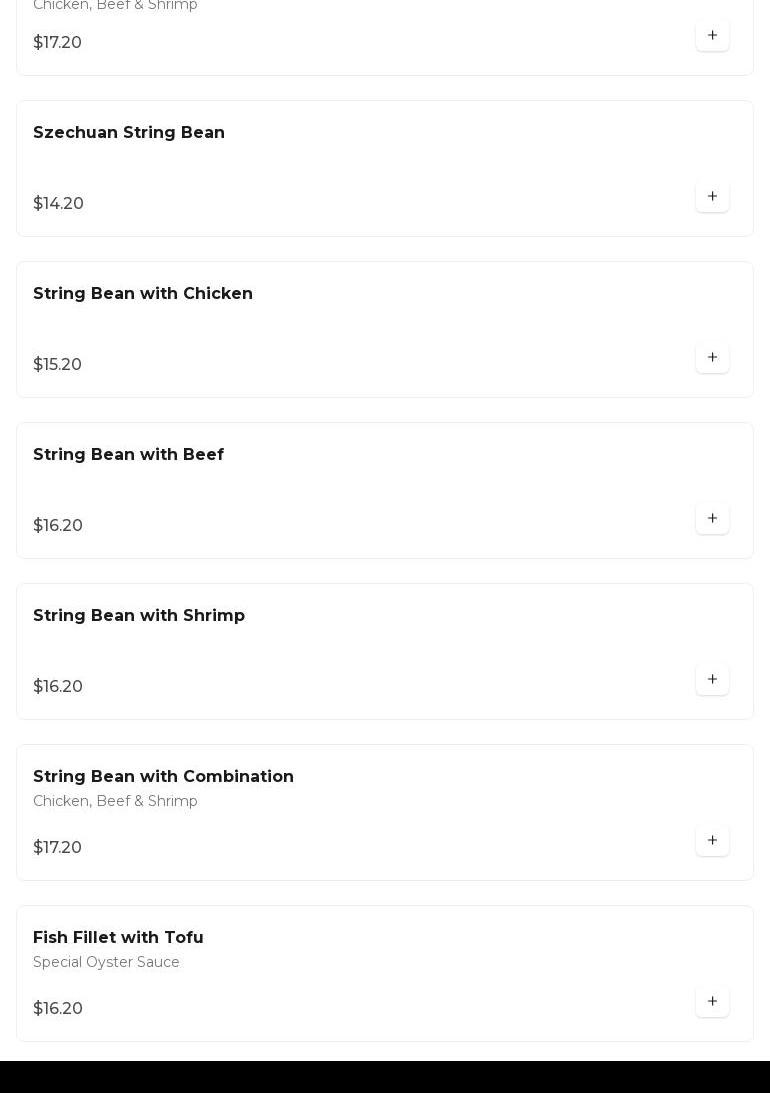Image resolution: width=770 pixels, height=1093 pixels.
Task: Select String Bean with Beef heading
Action: (128, 455)
